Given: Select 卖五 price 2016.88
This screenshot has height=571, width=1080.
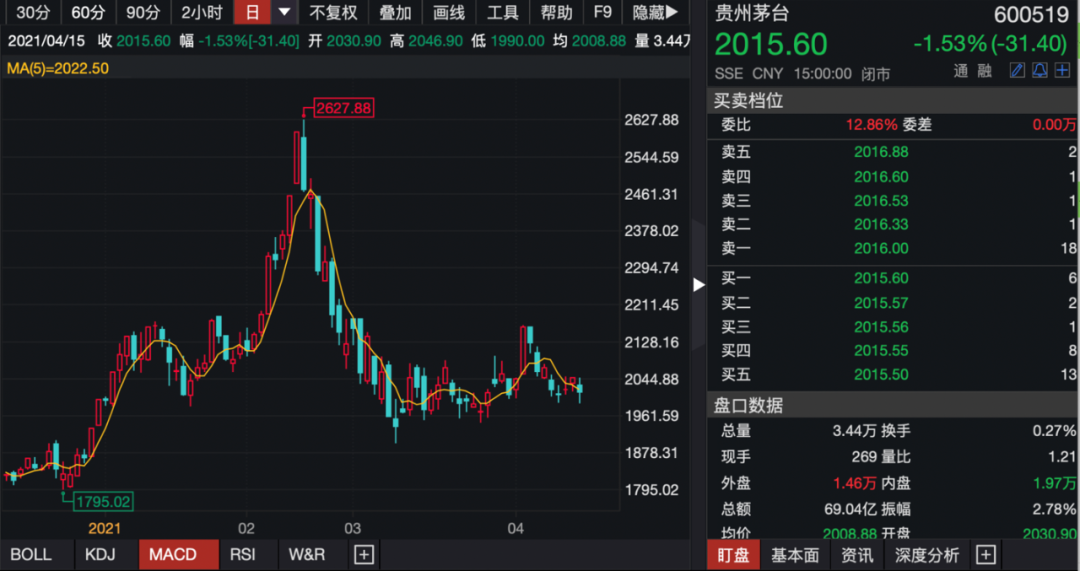Looking at the screenshot, I should pos(881,152).
